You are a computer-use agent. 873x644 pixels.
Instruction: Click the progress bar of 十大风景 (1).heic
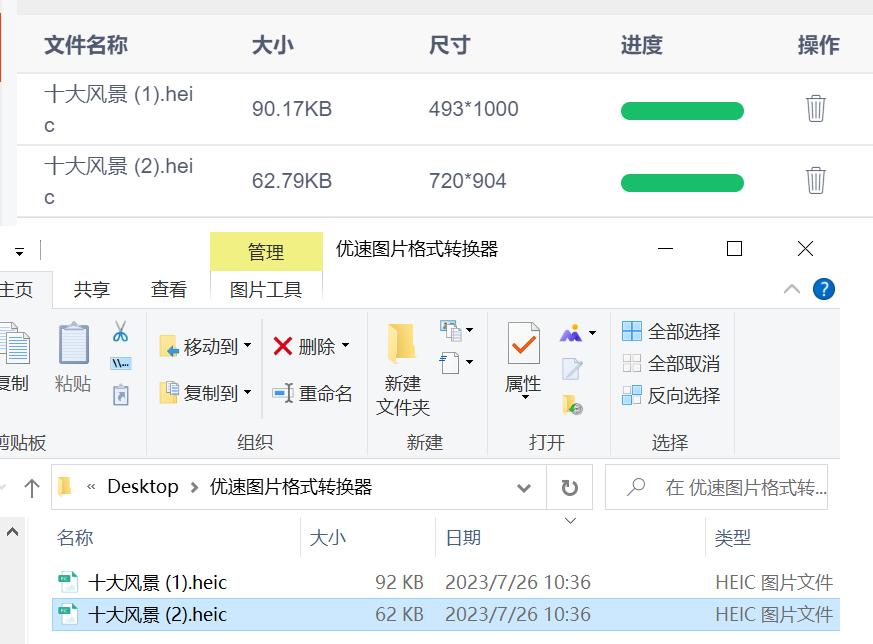tap(682, 110)
